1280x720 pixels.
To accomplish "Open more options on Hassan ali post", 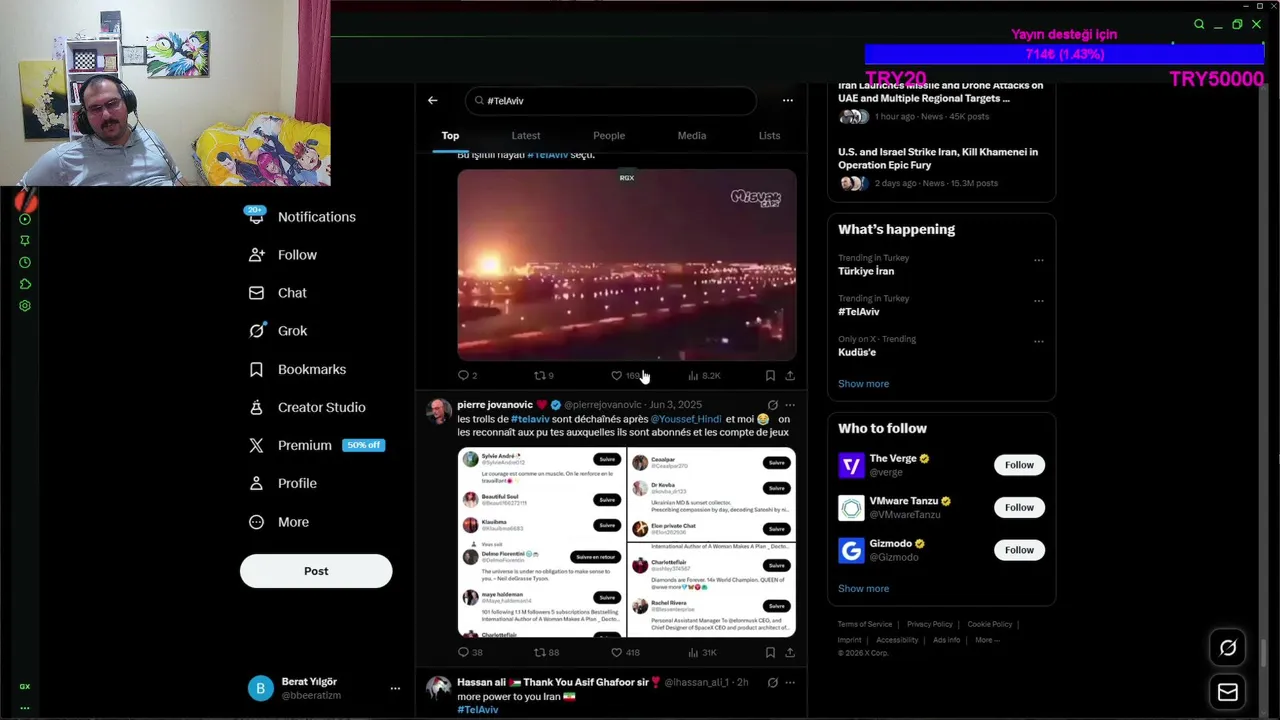I will click(x=790, y=682).
